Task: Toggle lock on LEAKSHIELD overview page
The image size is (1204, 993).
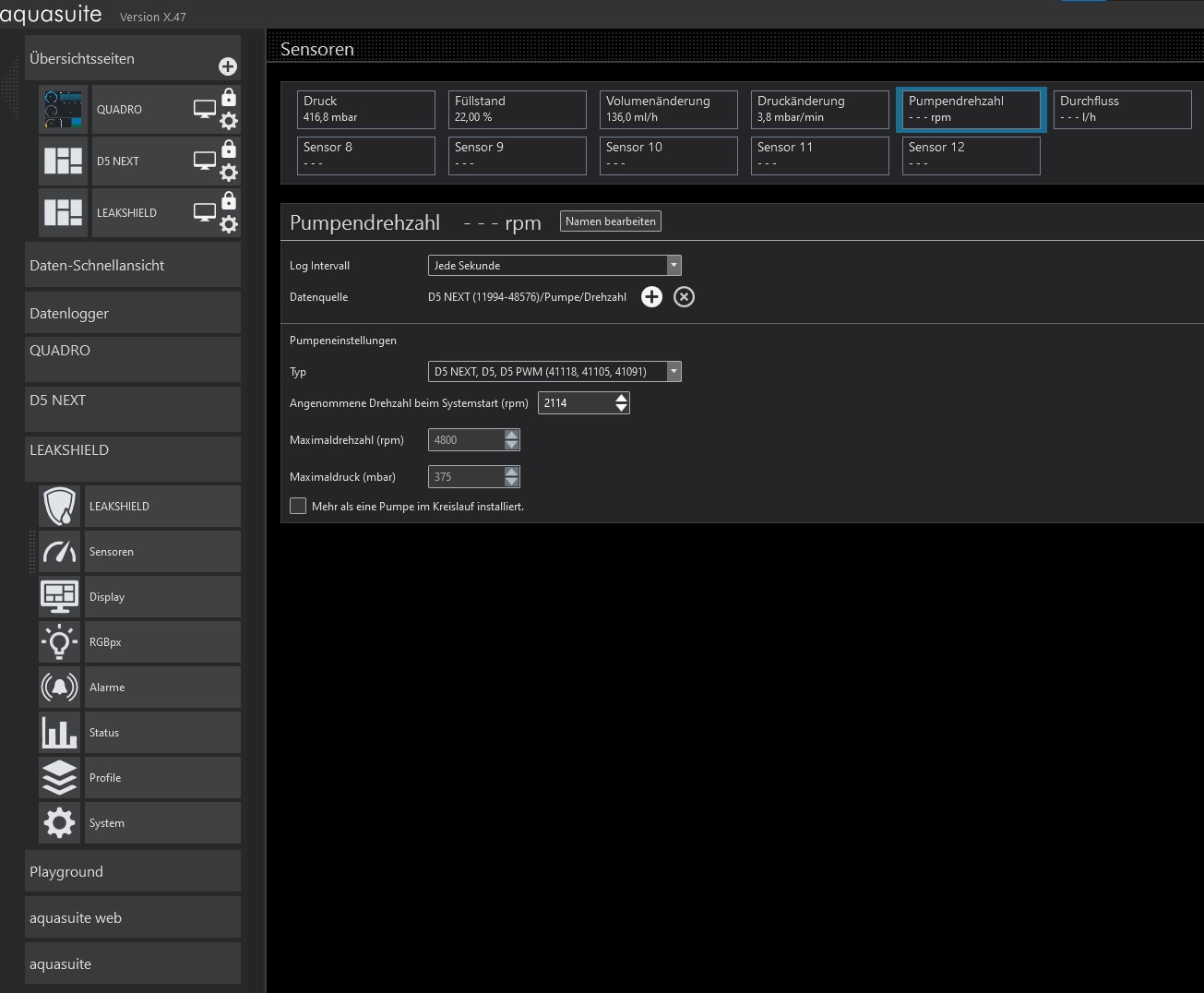Action: pyautogui.click(x=229, y=201)
